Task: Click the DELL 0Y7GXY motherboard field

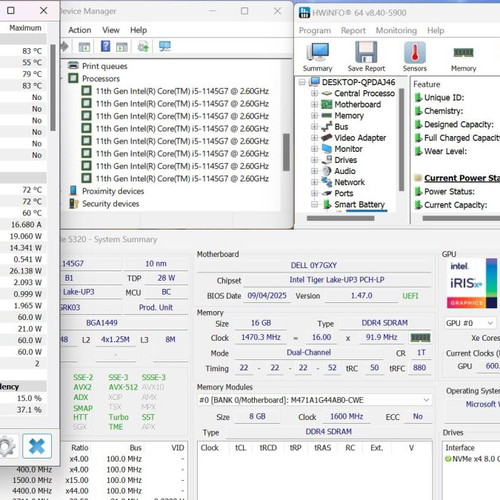Action: click(x=314, y=265)
